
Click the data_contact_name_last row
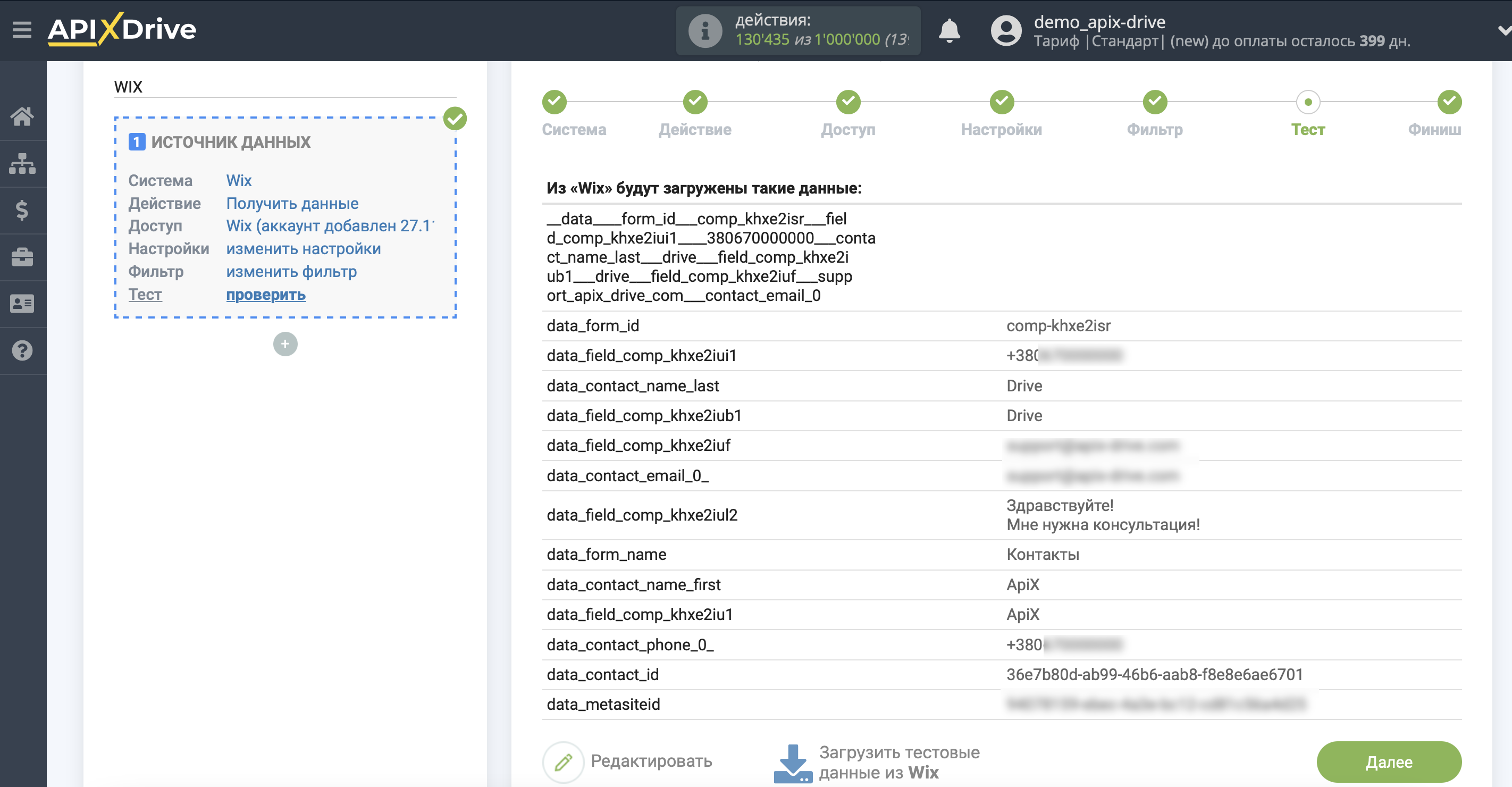click(1001, 386)
